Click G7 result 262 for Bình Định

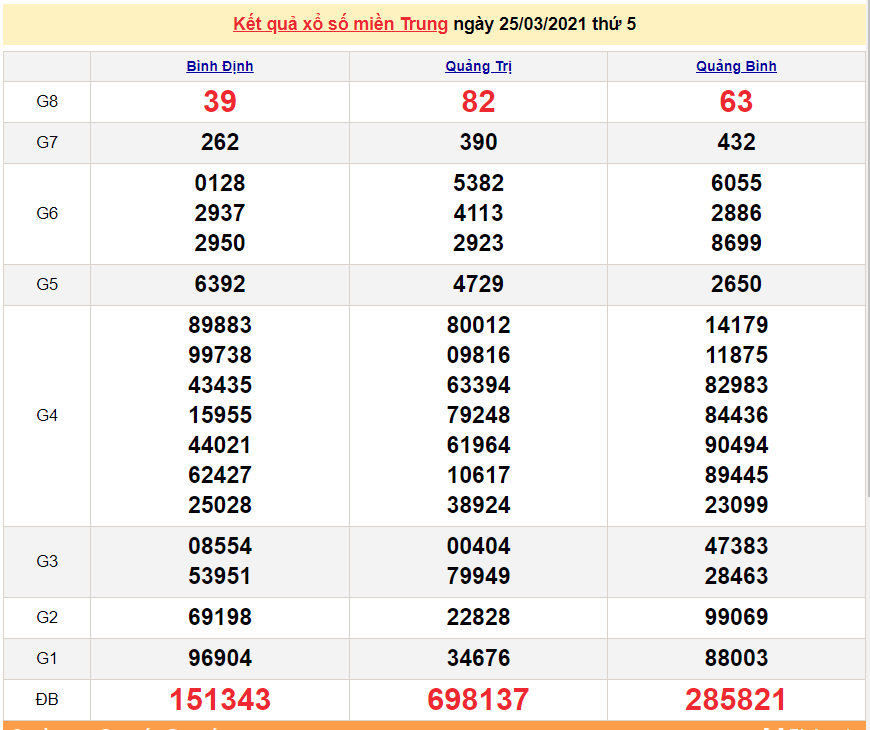point(220,142)
